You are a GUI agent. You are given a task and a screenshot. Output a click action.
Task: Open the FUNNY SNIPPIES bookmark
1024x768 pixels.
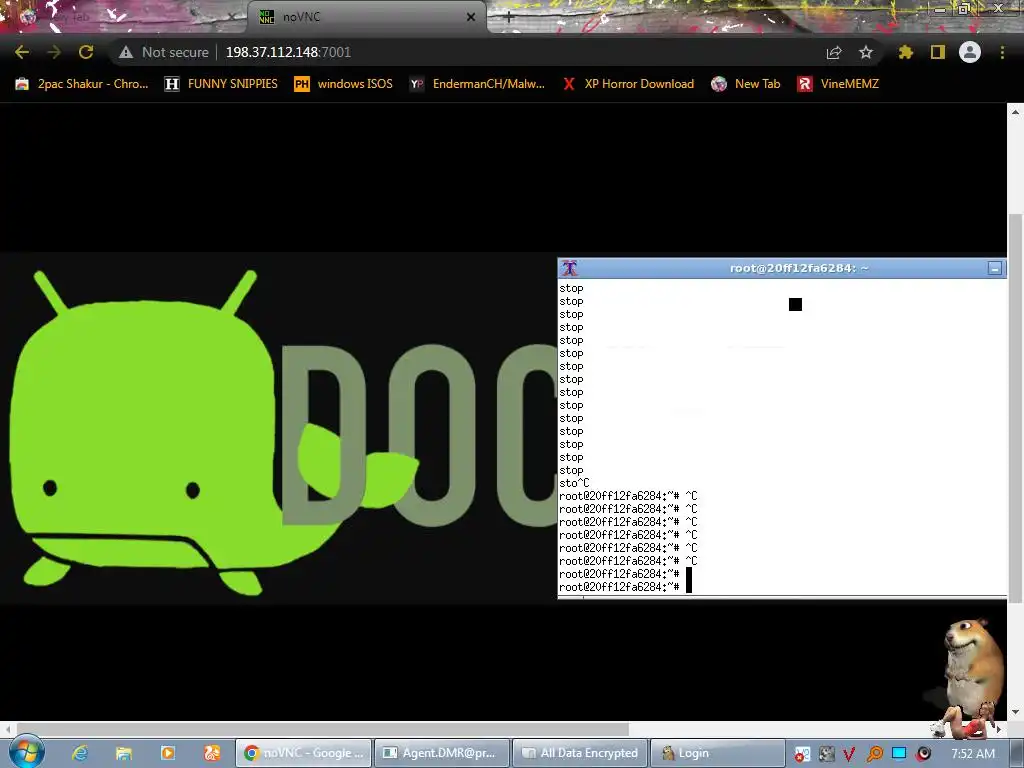coord(221,84)
